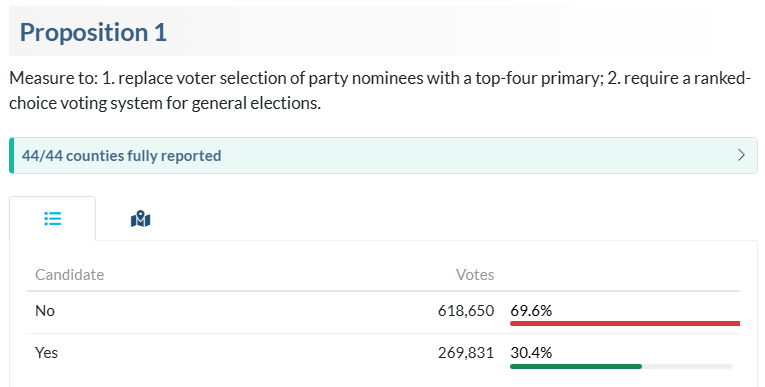Viewport: 765px width, 387px height.
Task: Switch to the list results view icon
Action: coord(53,219)
